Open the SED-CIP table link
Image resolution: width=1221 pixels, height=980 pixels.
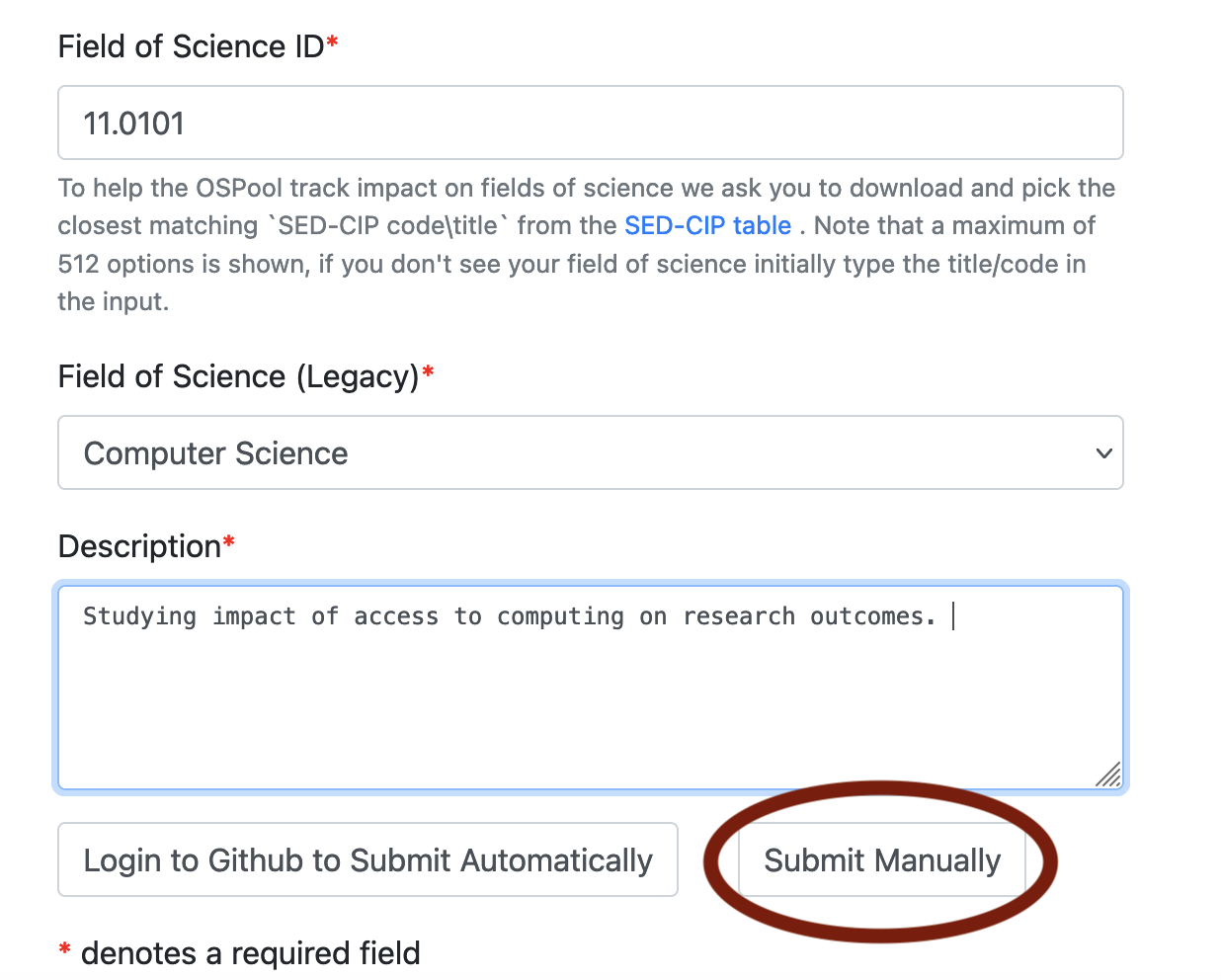[707, 225]
